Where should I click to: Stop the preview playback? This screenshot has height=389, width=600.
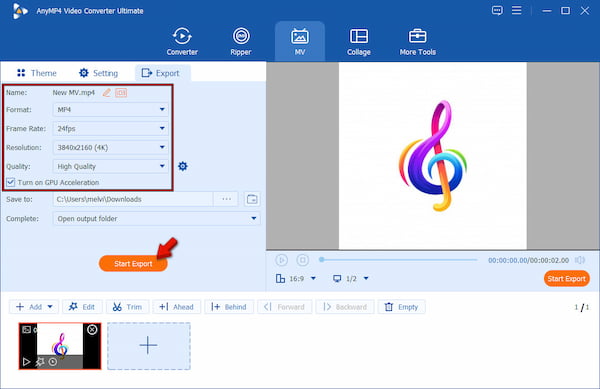click(302, 260)
